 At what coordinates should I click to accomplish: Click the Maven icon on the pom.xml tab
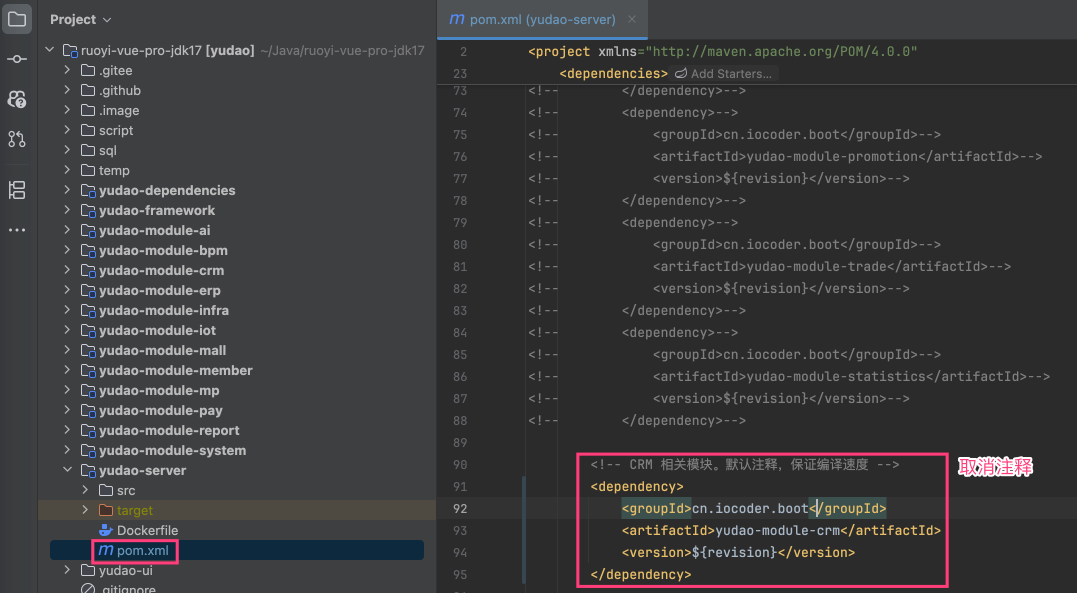coord(456,19)
